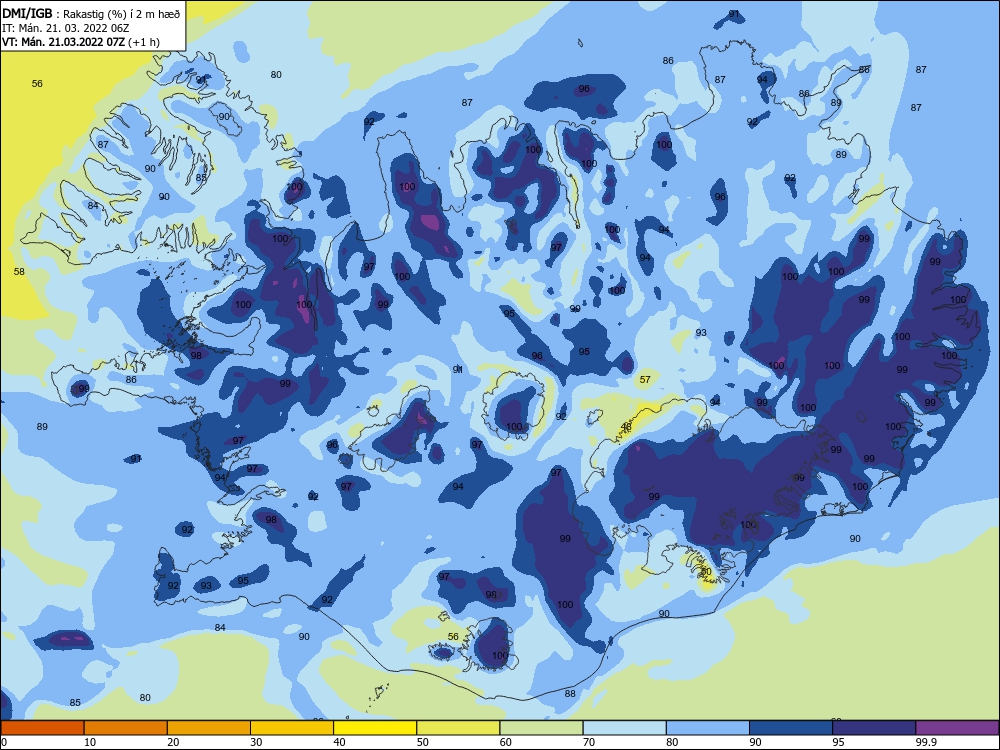Click the bright yellow 40–50 legend swatch
Image resolution: width=1000 pixels, height=750 pixels.
click(375, 728)
